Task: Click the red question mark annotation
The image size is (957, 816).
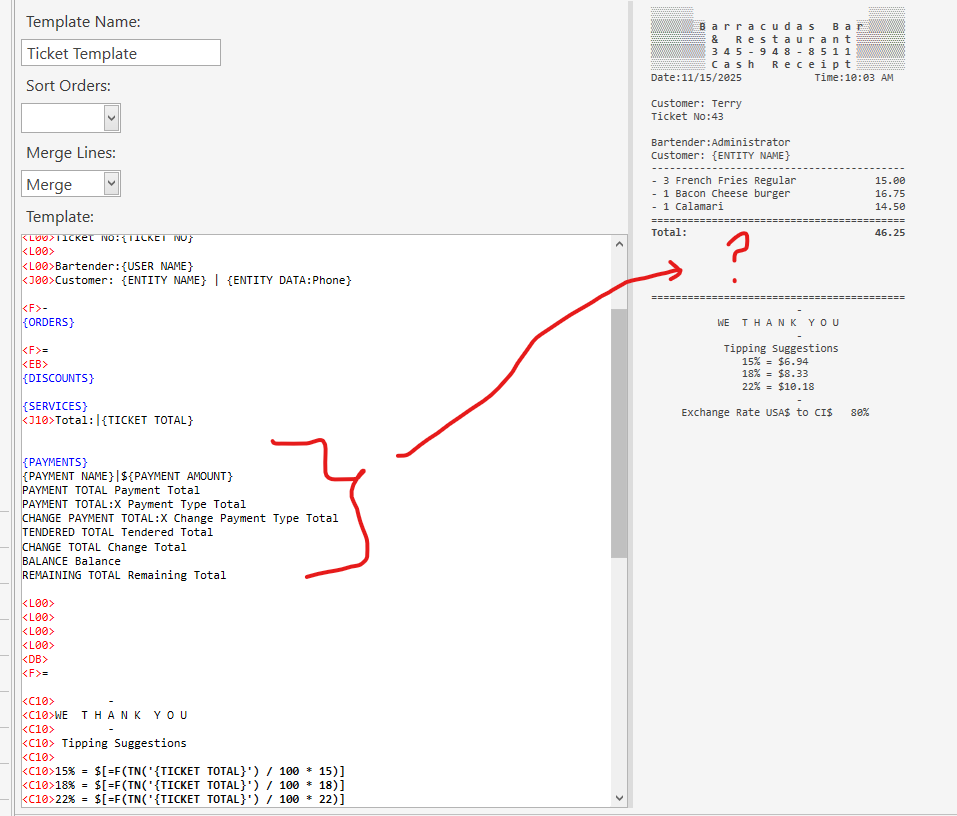Action: [x=737, y=256]
